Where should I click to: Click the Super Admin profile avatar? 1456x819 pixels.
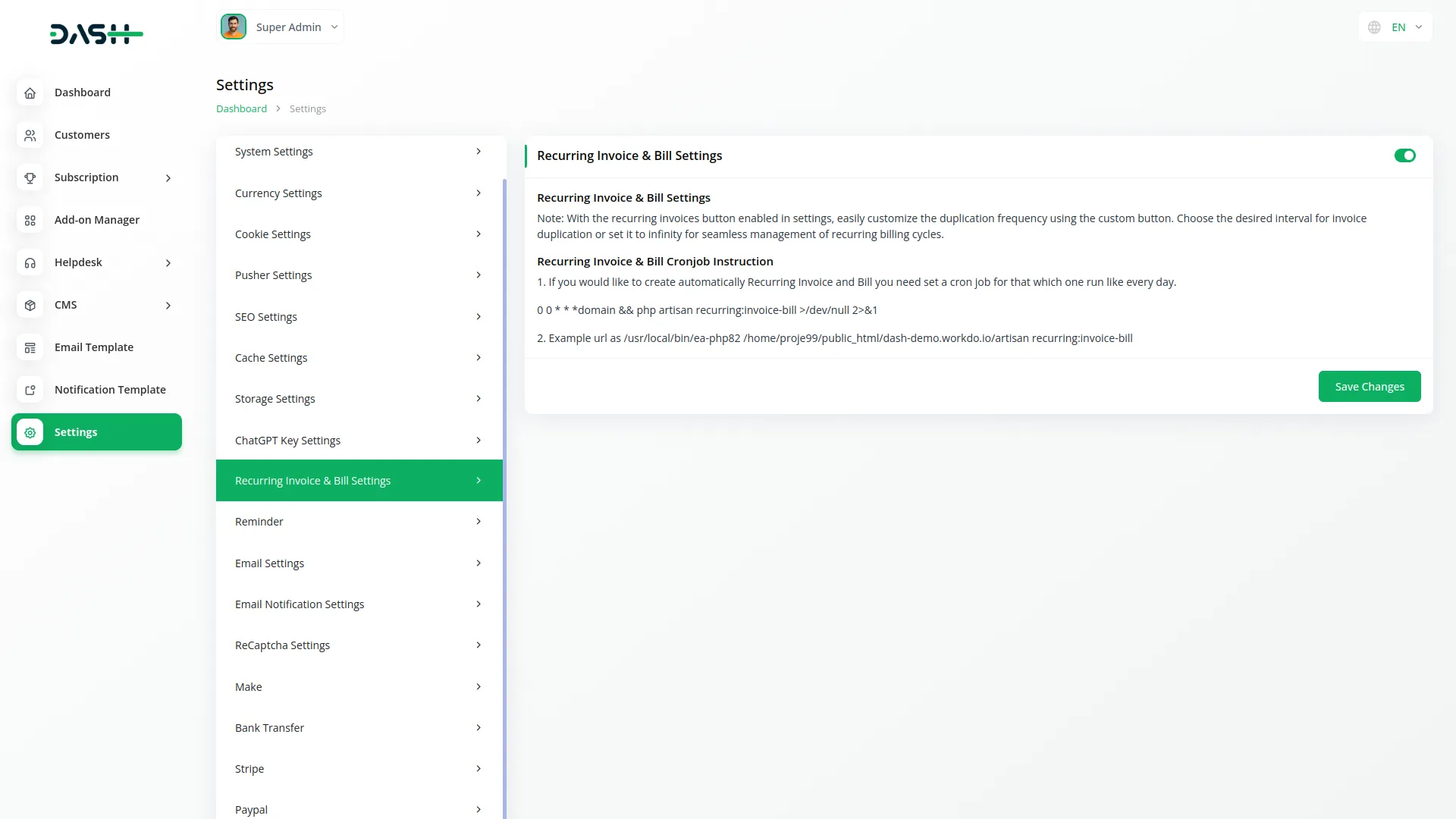coord(234,26)
